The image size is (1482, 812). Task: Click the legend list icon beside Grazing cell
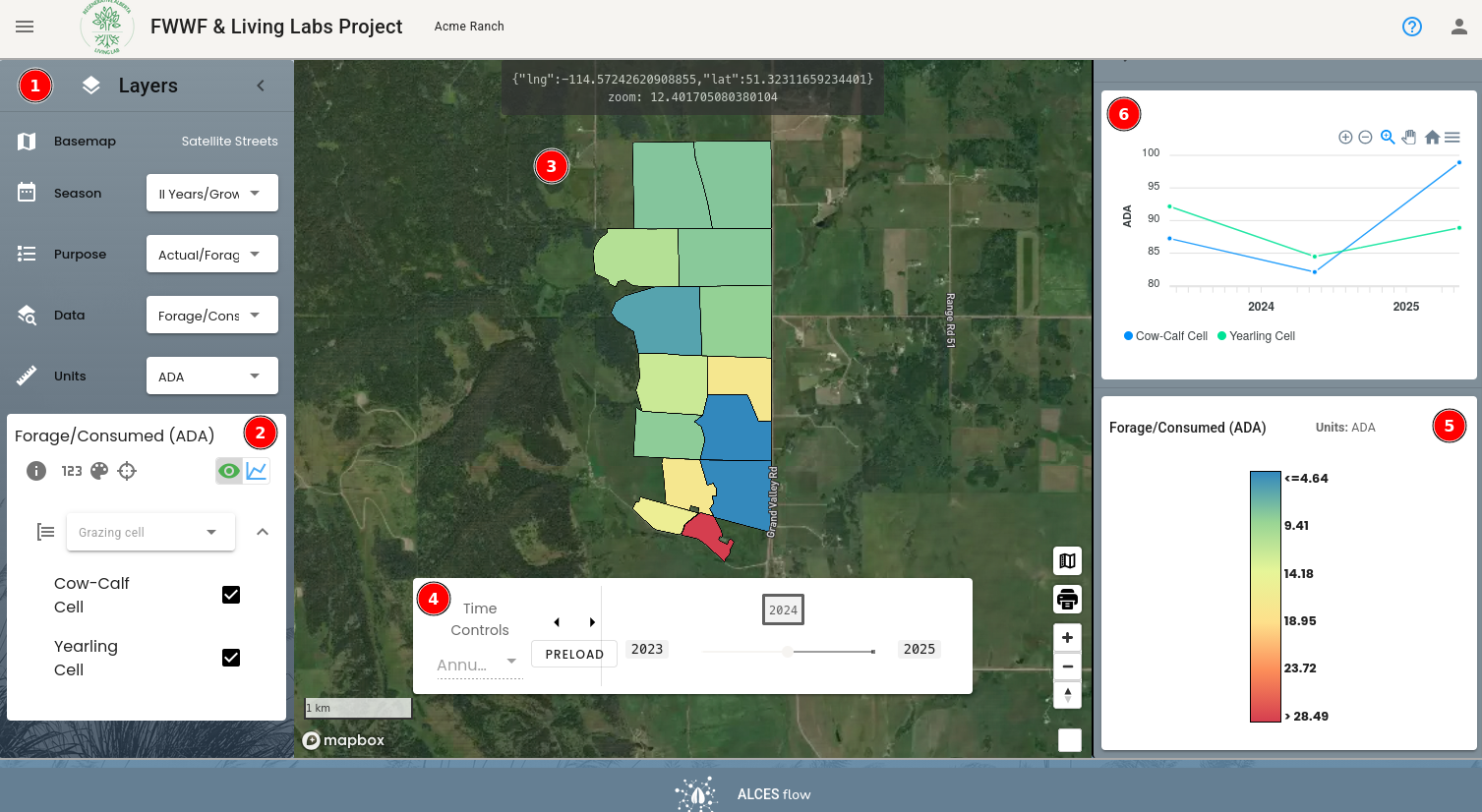pos(45,532)
